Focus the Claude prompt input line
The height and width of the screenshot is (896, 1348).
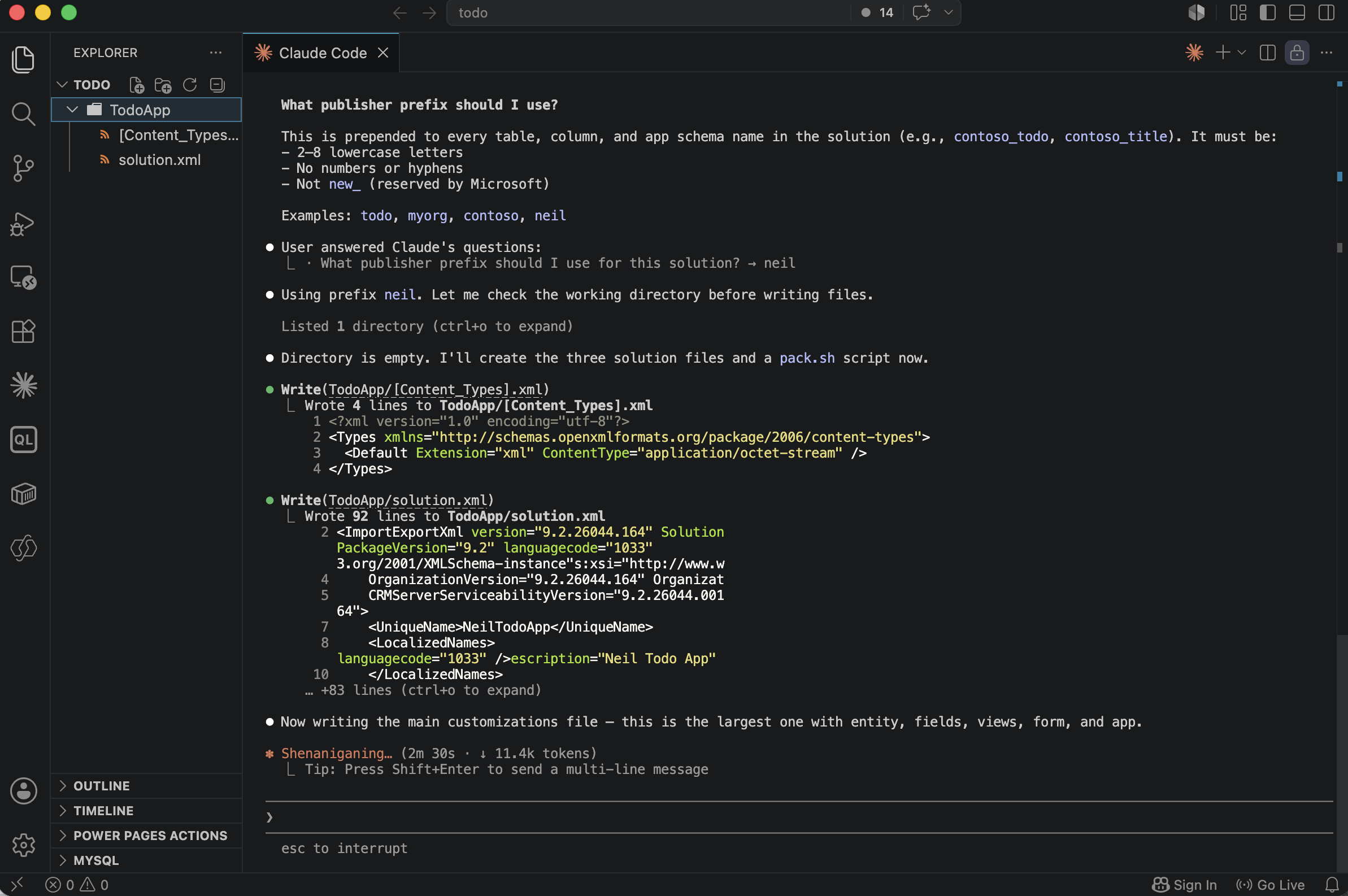click(x=800, y=817)
